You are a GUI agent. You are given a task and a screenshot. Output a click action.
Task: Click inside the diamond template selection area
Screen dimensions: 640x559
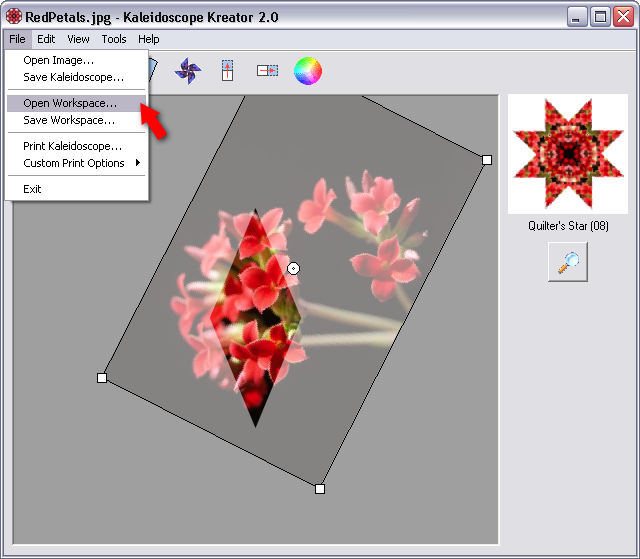pos(256,318)
